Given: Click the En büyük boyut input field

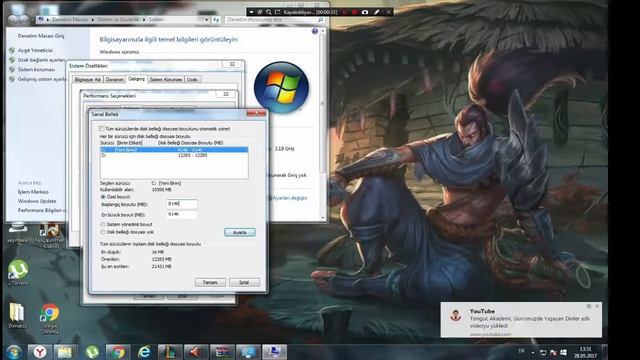Looking at the screenshot, I should coord(182,214).
